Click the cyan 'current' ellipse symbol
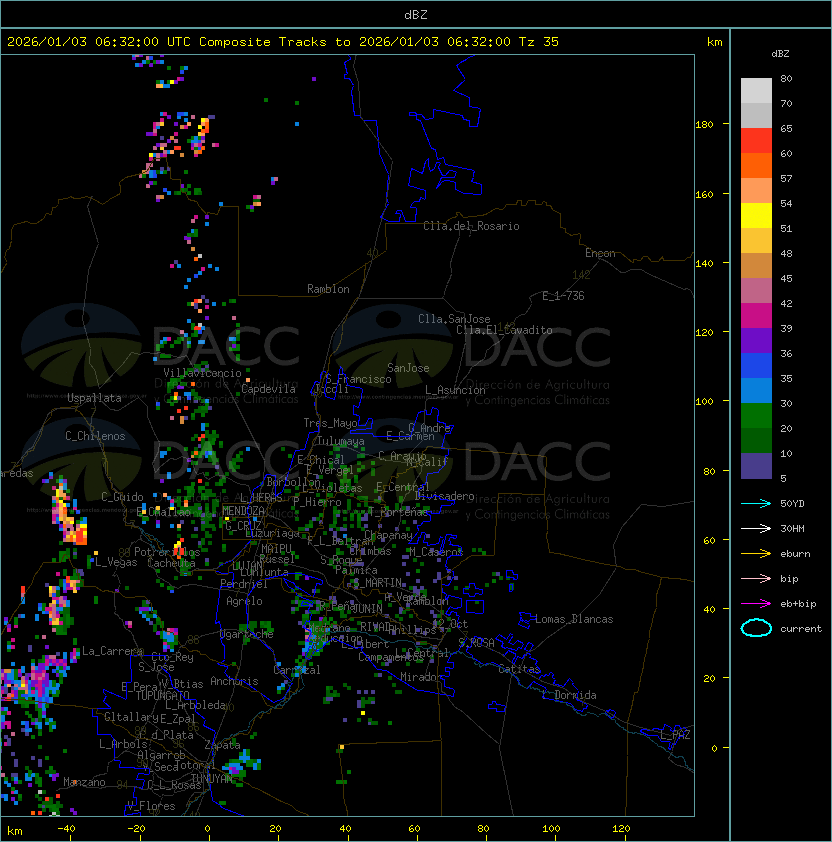Screen dimensions: 832x842 click(756, 628)
